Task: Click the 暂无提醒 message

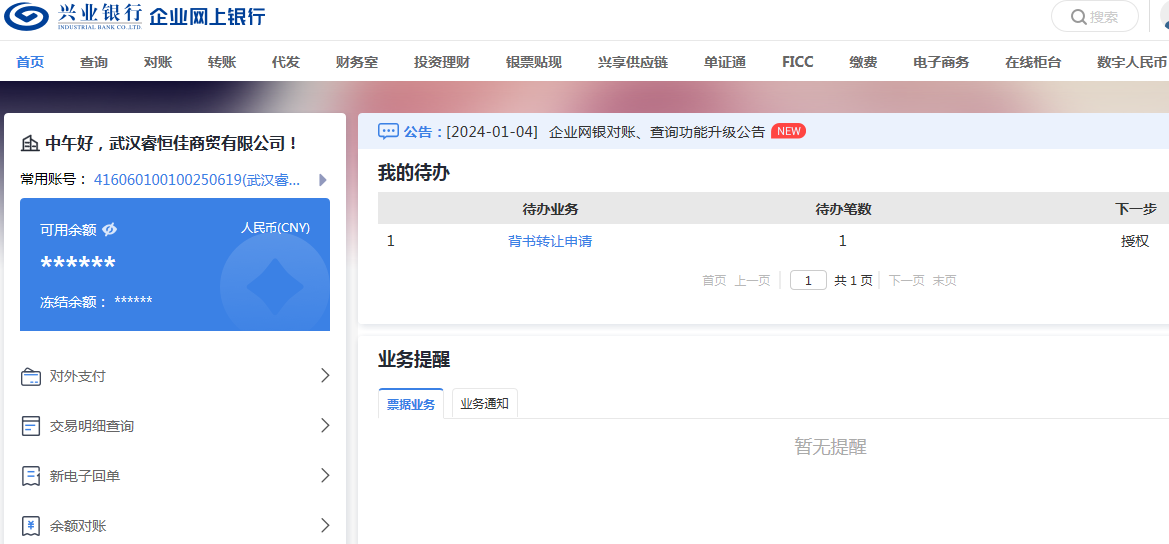Action: click(831, 447)
